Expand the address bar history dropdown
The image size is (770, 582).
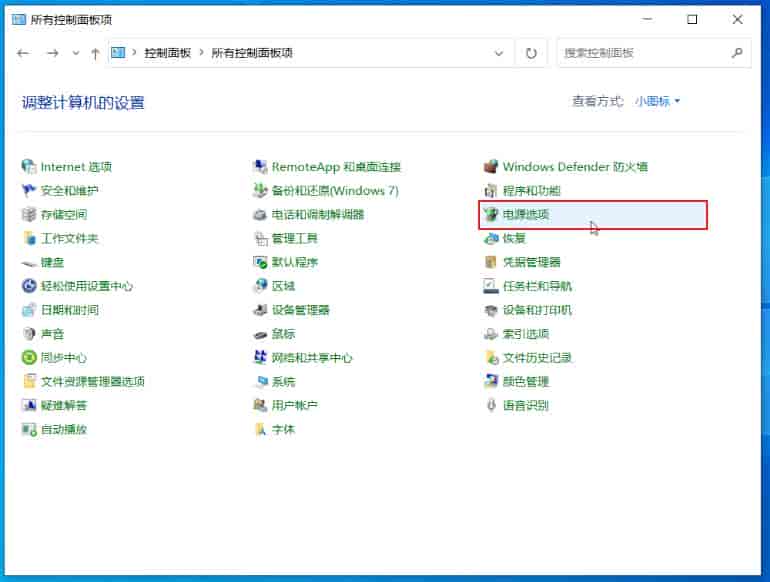499,53
